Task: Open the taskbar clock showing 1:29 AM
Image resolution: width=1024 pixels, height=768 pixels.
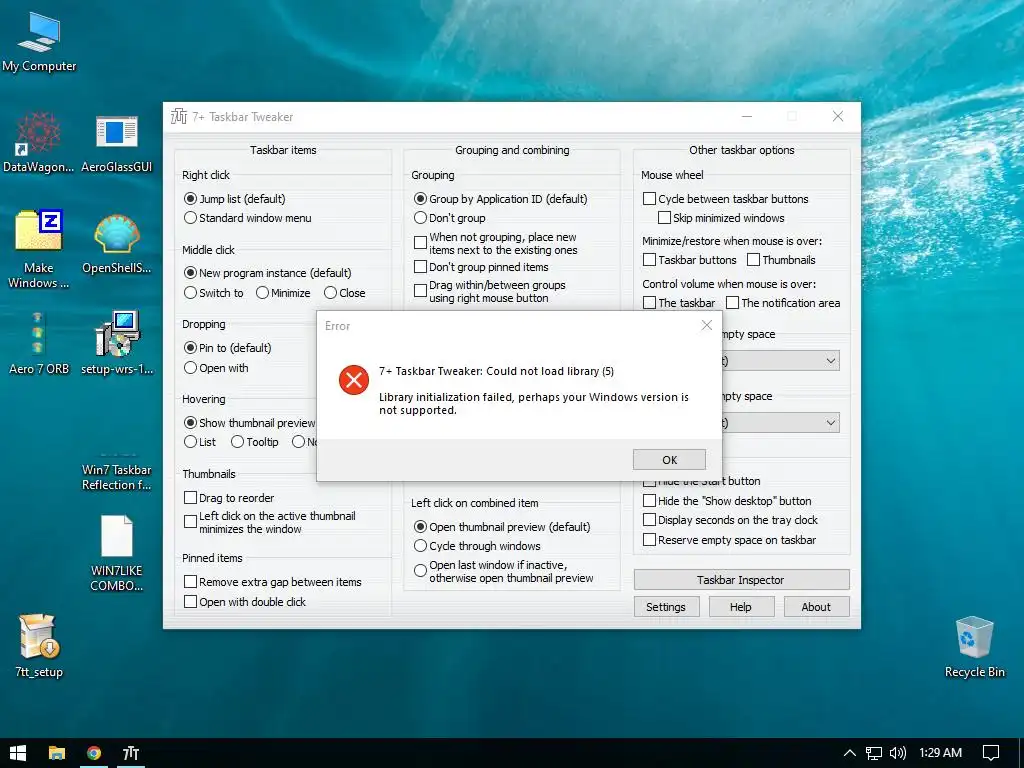Action: click(940, 753)
